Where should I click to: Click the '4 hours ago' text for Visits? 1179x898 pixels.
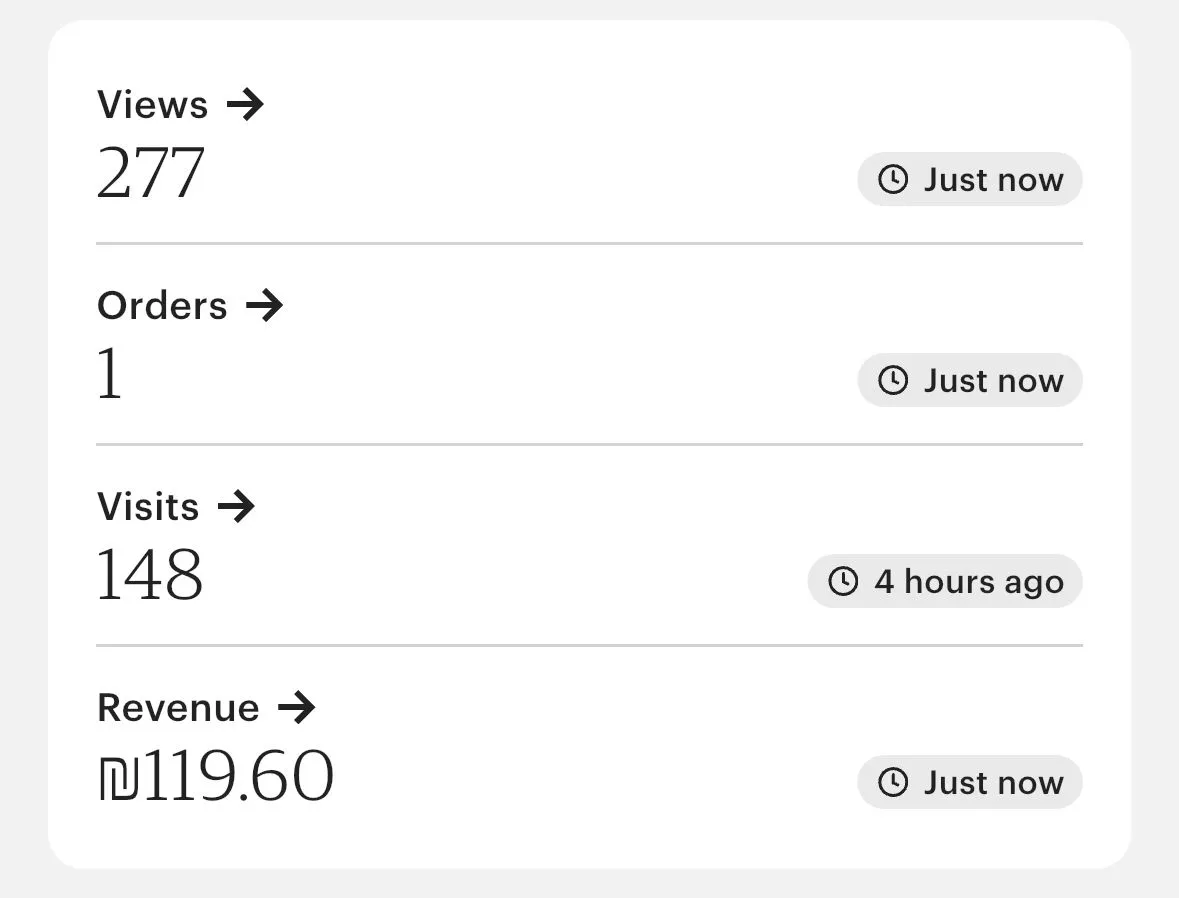[x=969, y=582]
